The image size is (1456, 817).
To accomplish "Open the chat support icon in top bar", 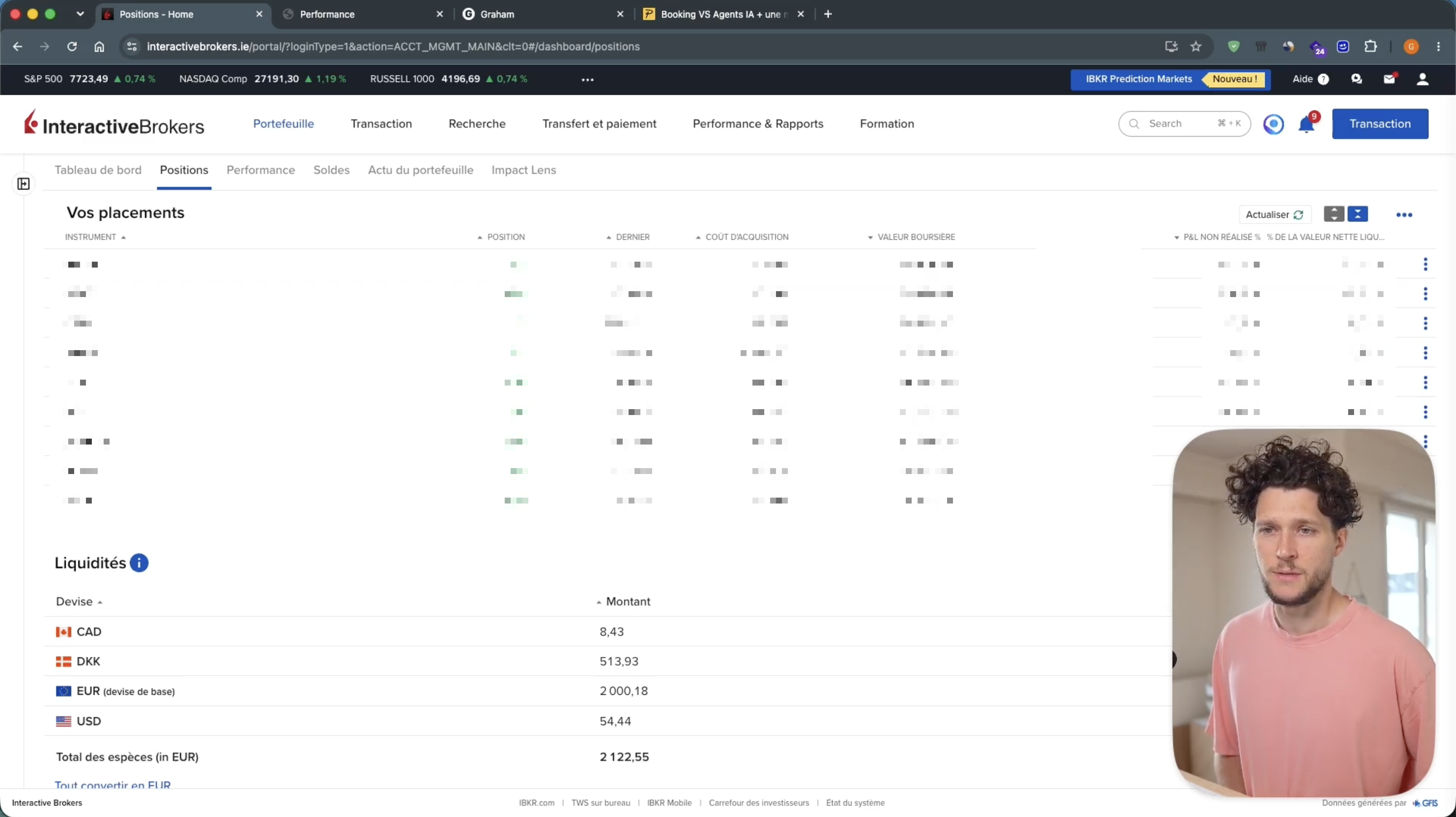I will pyautogui.click(x=1357, y=79).
